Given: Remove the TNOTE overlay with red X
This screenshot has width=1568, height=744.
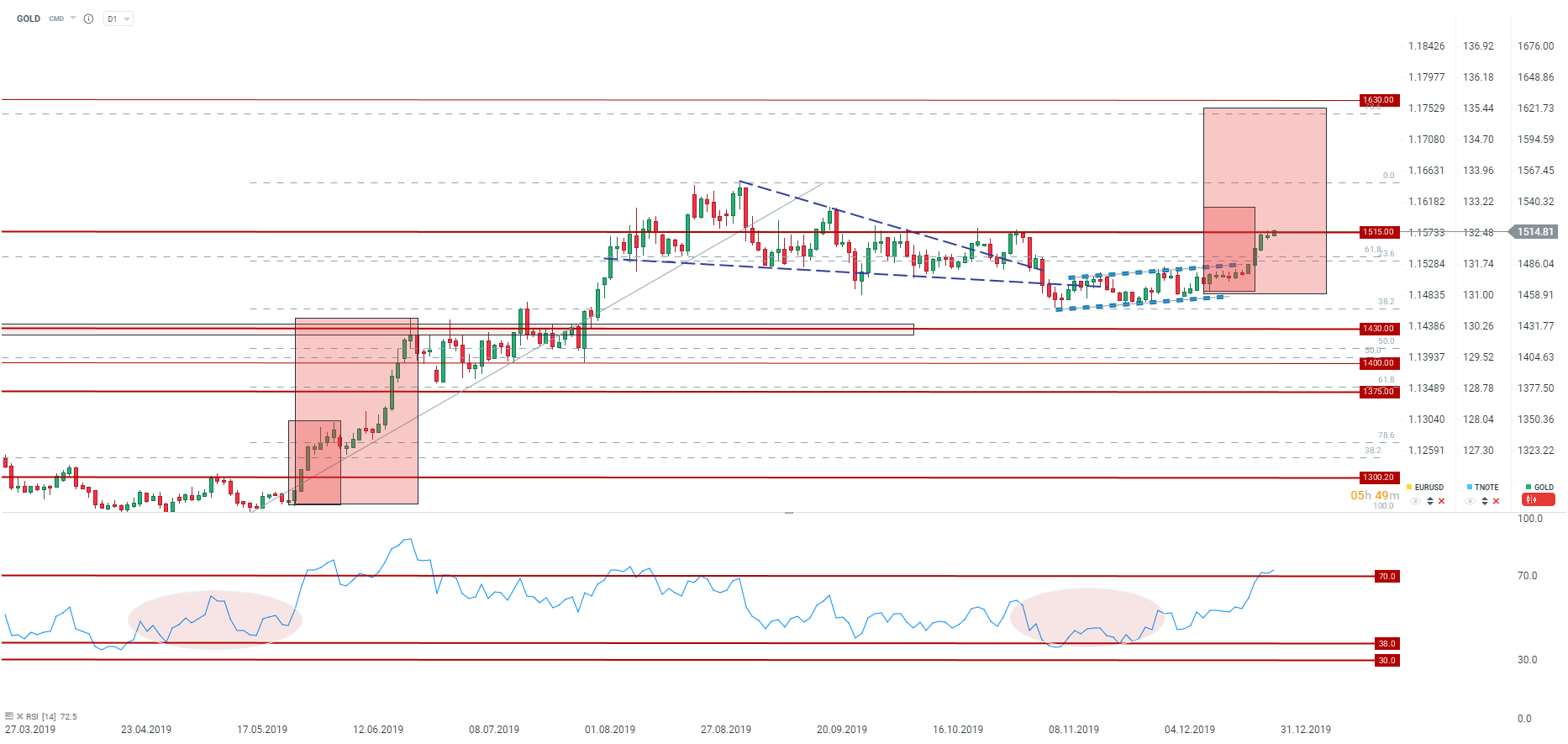Looking at the screenshot, I should [1497, 501].
